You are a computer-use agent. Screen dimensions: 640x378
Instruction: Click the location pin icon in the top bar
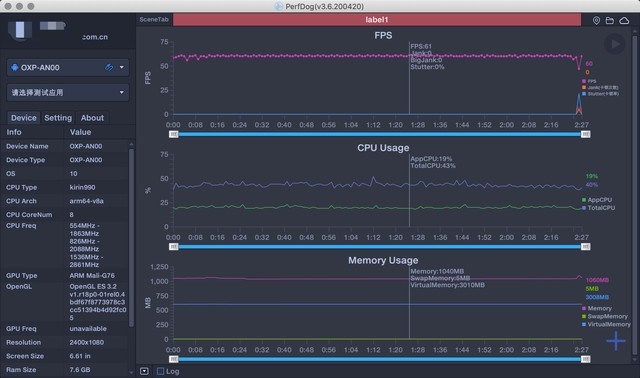click(x=596, y=20)
